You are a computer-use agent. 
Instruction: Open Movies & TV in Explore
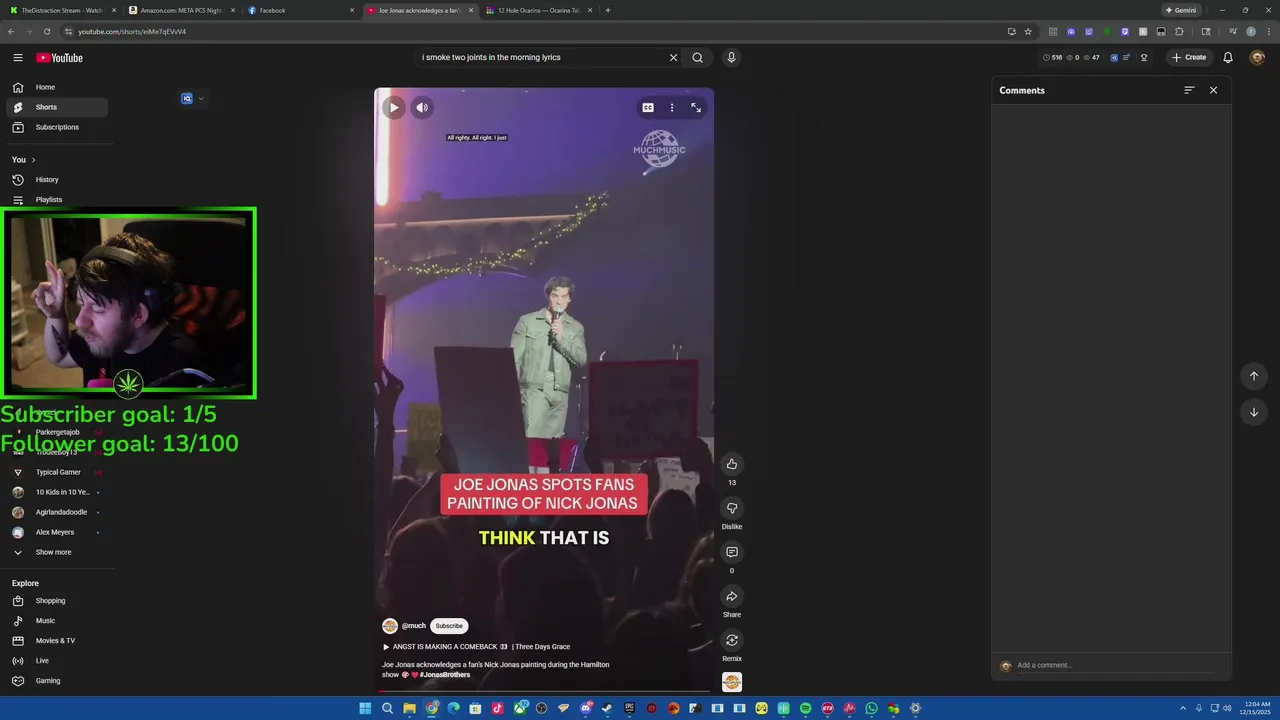coord(57,641)
